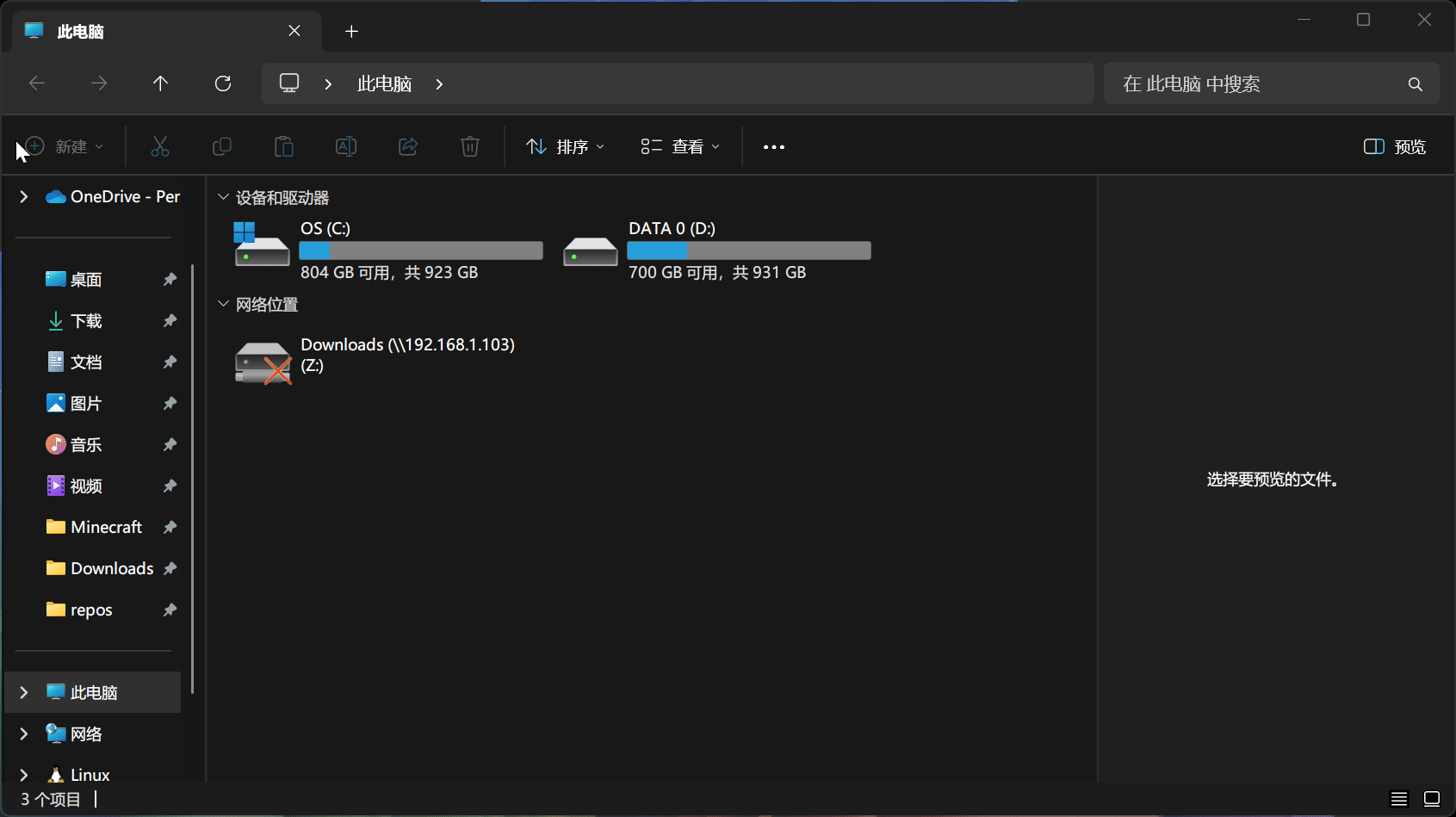This screenshot has width=1456, height=817.
Task: Click the Delete icon
Action: click(469, 146)
